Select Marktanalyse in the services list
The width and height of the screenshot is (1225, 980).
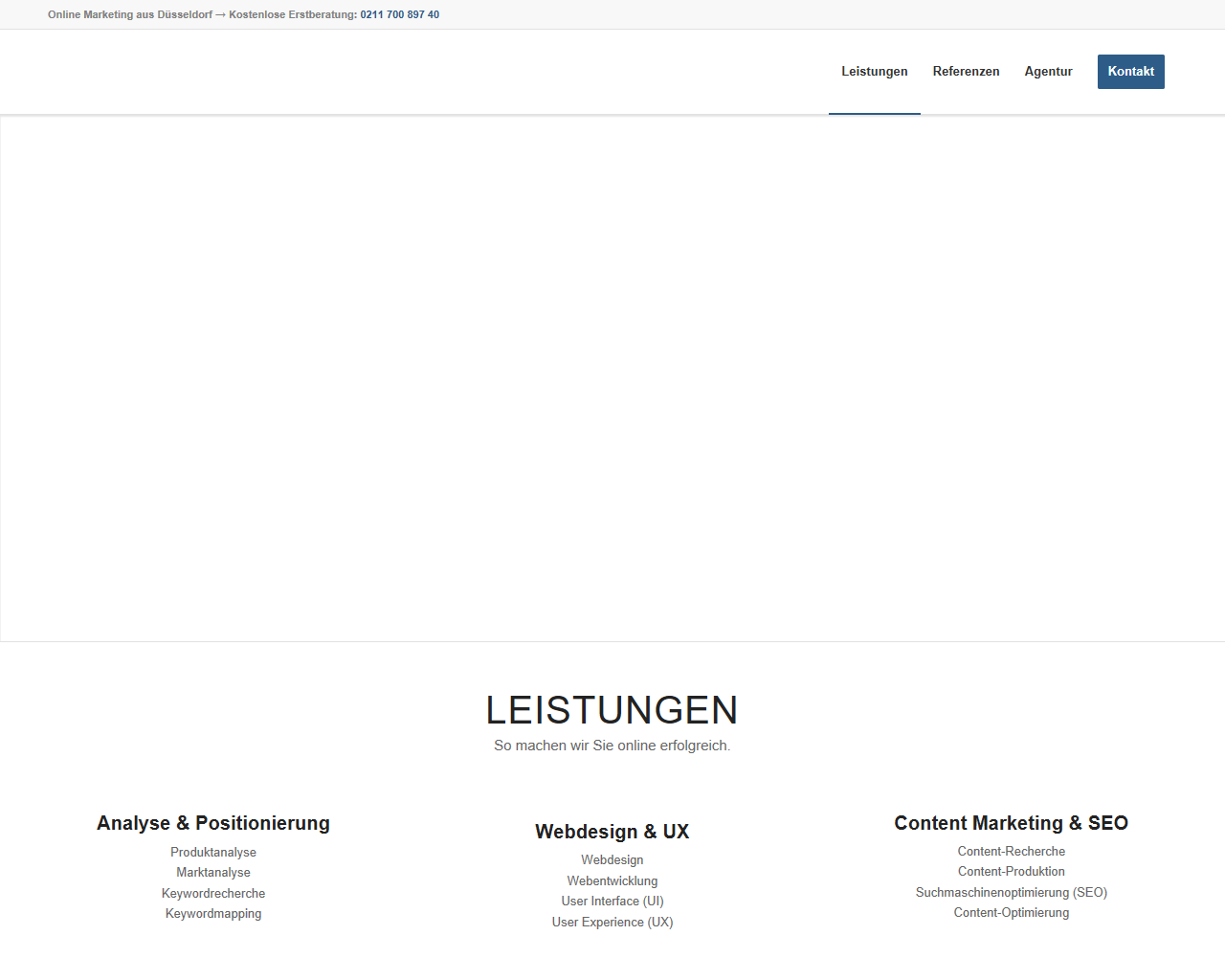(213, 872)
